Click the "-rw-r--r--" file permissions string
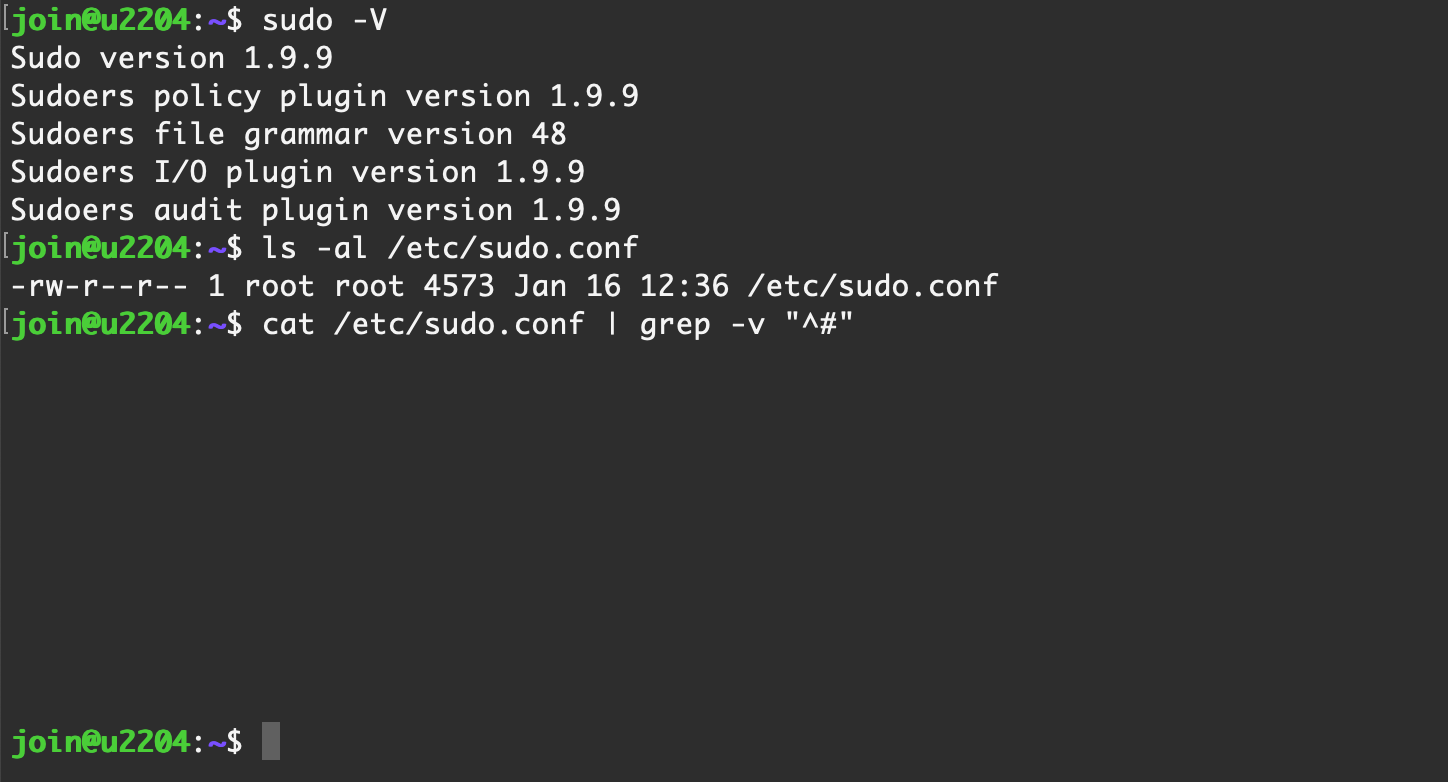Image resolution: width=1448 pixels, height=782 pixels. (99, 286)
